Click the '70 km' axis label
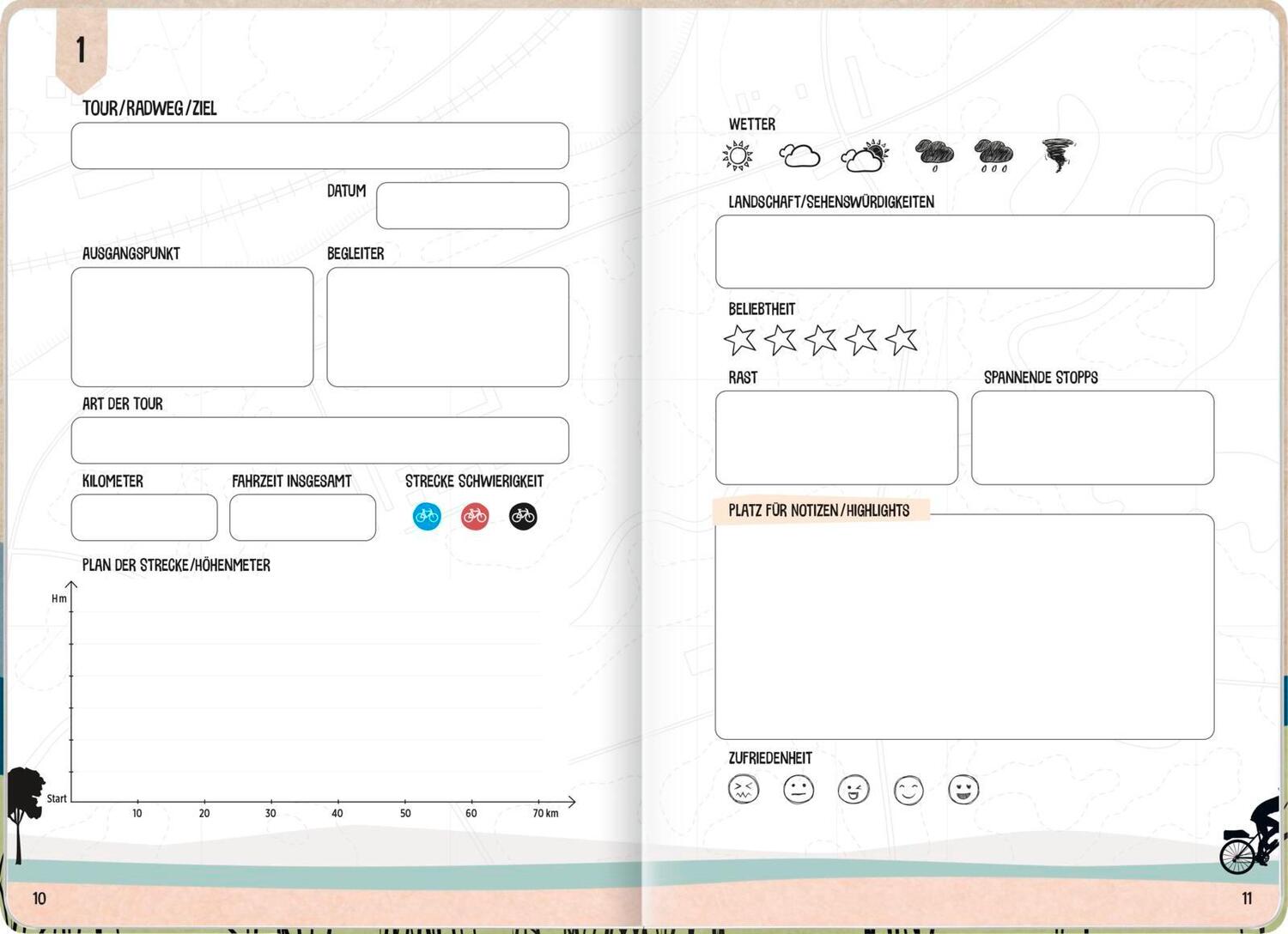Screen dimensions: 1288x934 [545, 813]
